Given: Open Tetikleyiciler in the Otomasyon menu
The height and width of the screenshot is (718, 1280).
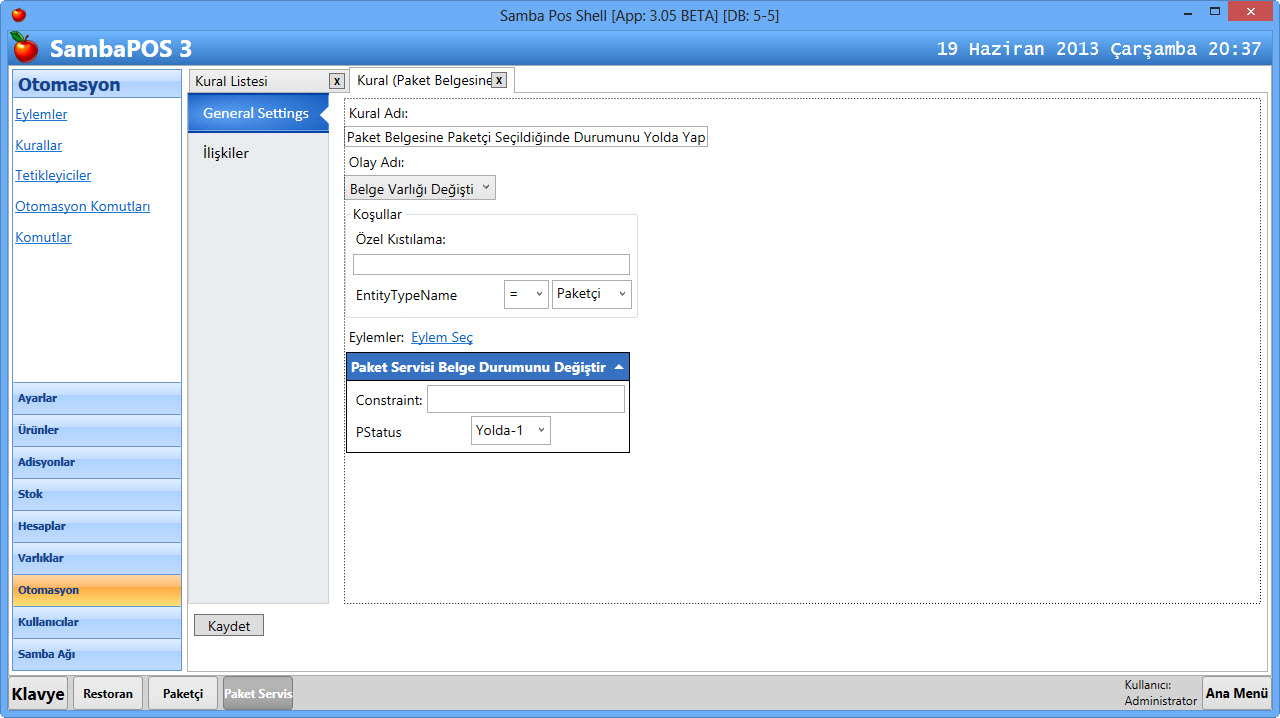Looking at the screenshot, I should [x=53, y=175].
